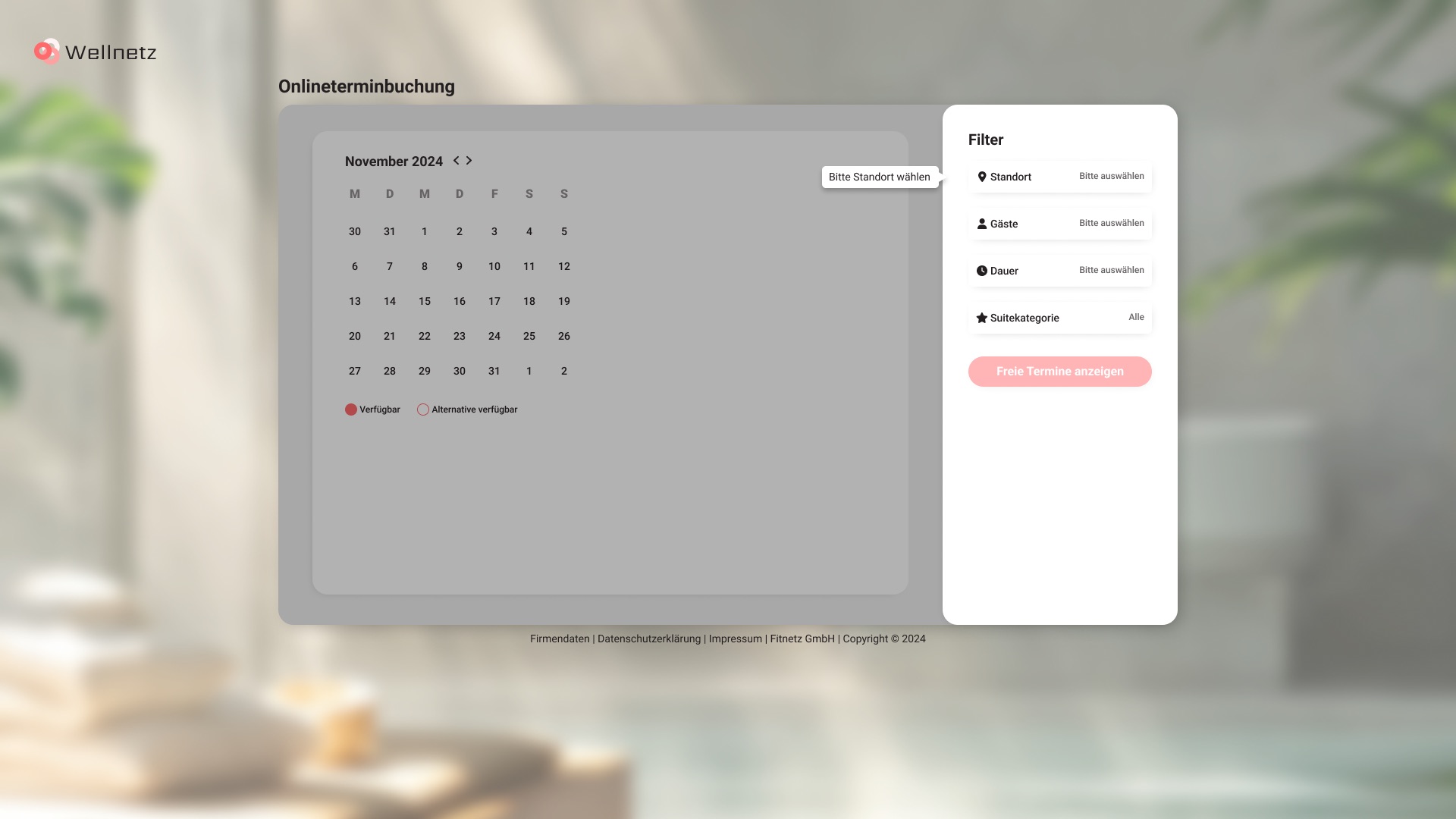
Task: Click the outlined Alternative verfügbar legend circle
Action: coord(423,409)
